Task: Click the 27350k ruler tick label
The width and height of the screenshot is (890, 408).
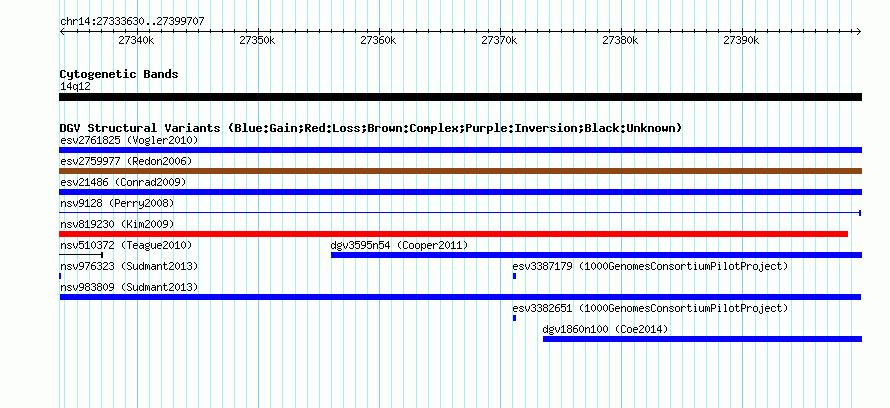Action: click(x=257, y=40)
